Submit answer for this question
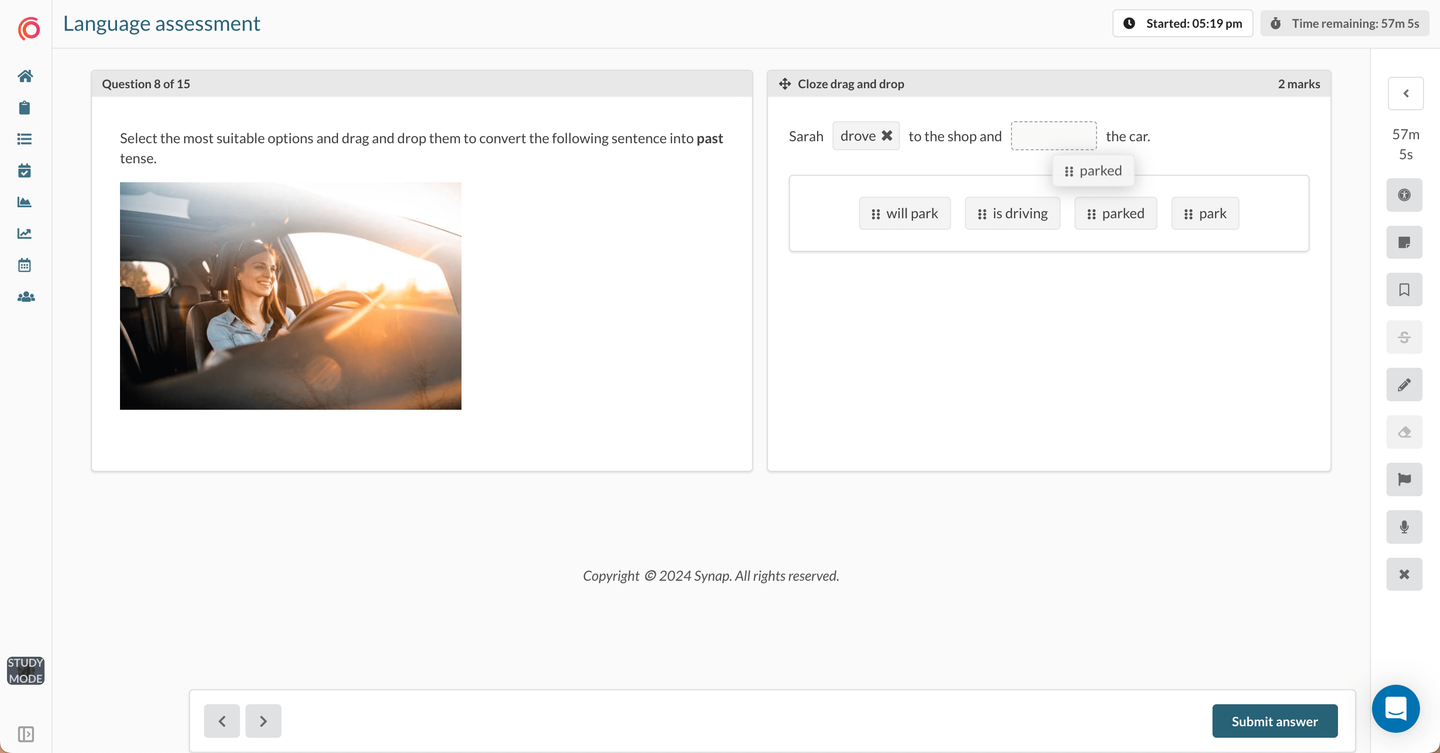This screenshot has height=753, width=1440. click(x=1274, y=721)
